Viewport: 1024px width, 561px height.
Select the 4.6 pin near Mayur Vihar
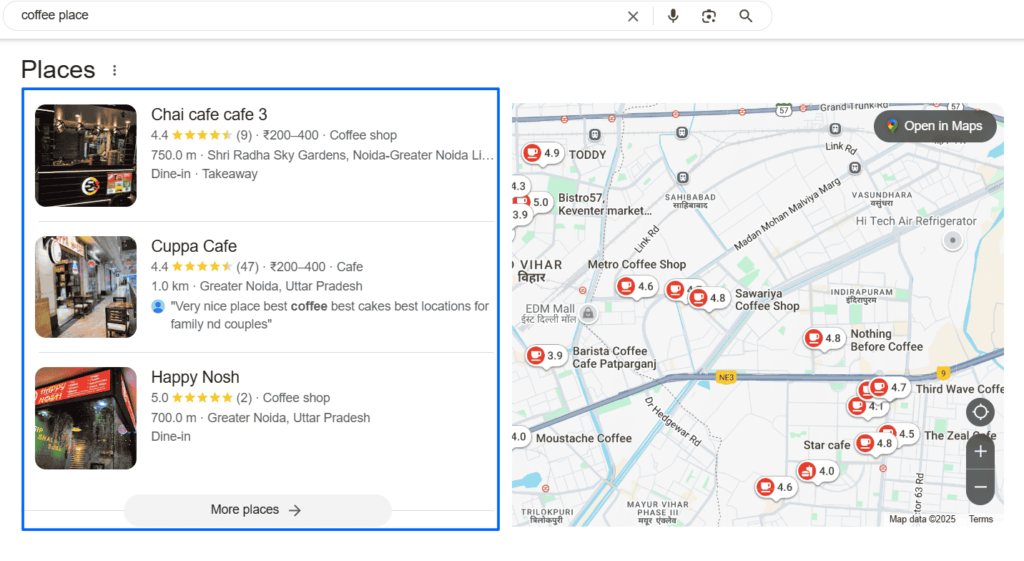click(x=775, y=487)
